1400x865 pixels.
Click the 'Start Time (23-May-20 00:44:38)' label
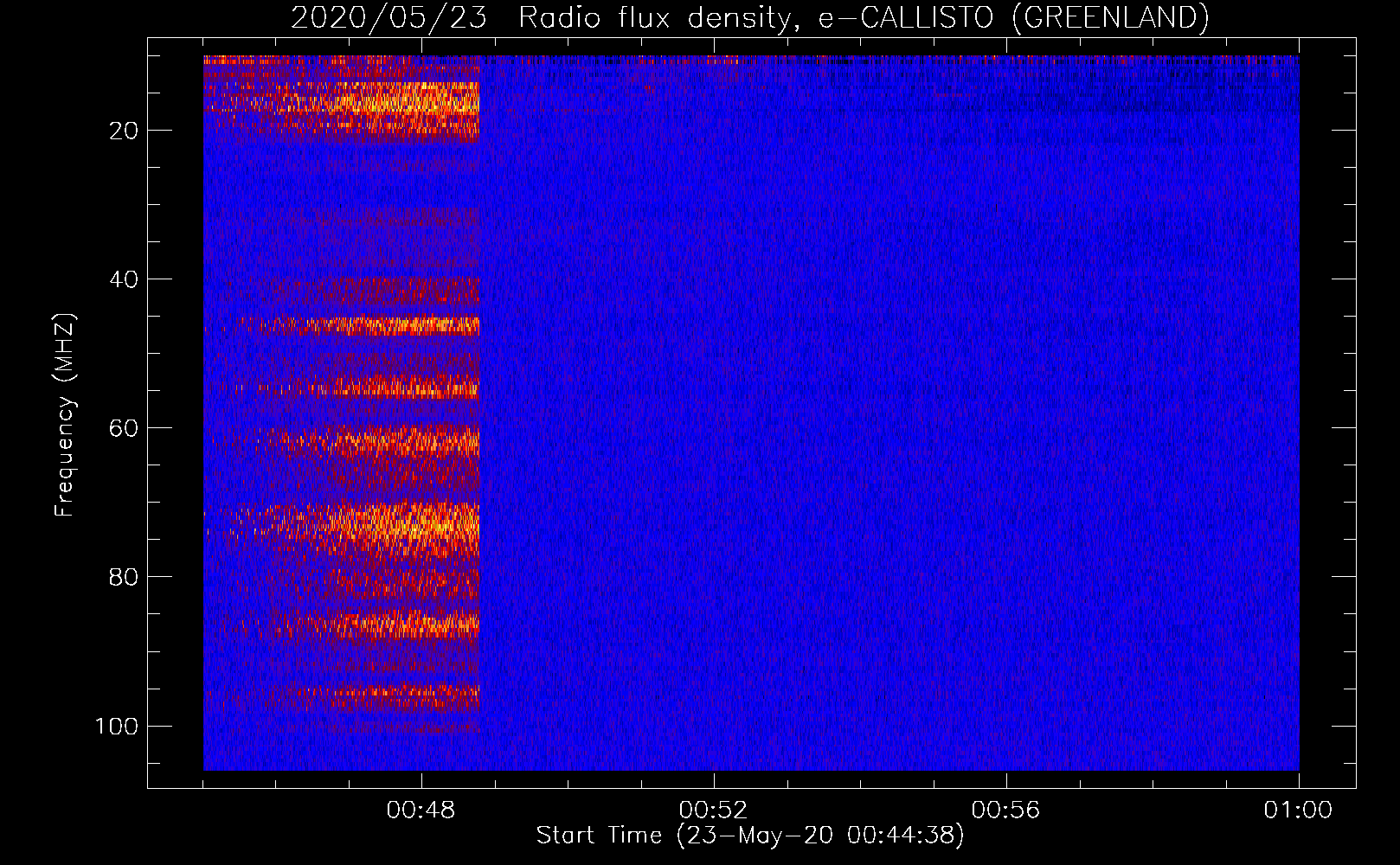coord(750,836)
